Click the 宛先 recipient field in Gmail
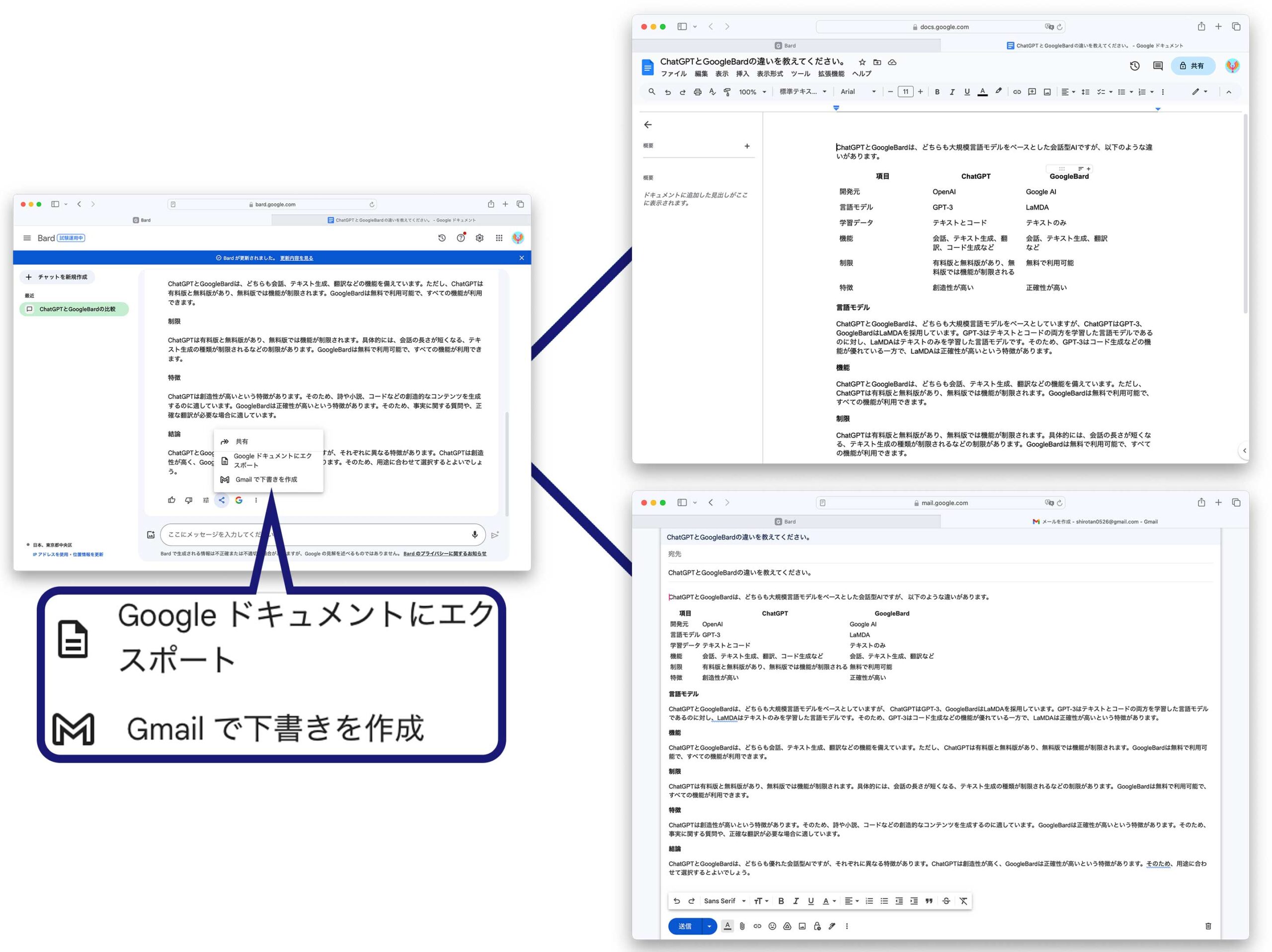 tap(940, 554)
